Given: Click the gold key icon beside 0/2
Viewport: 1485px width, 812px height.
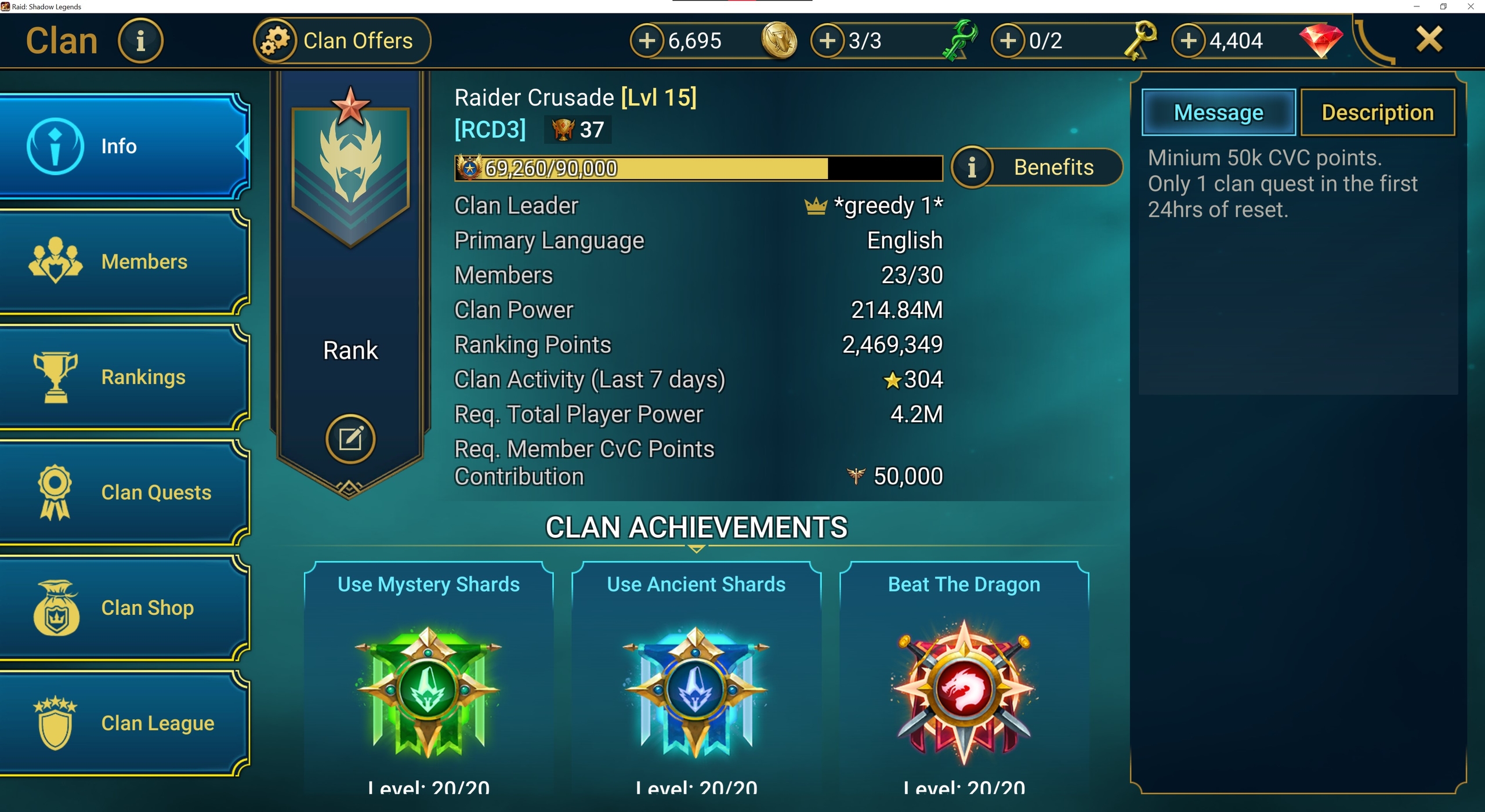Looking at the screenshot, I should pos(1140,40).
